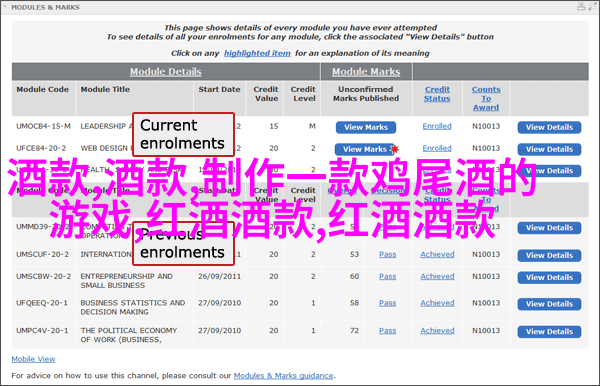Click the credit value 15 for UMOCB4-15-M
The width and height of the screenshot is (600, 386).
(274, 126)
